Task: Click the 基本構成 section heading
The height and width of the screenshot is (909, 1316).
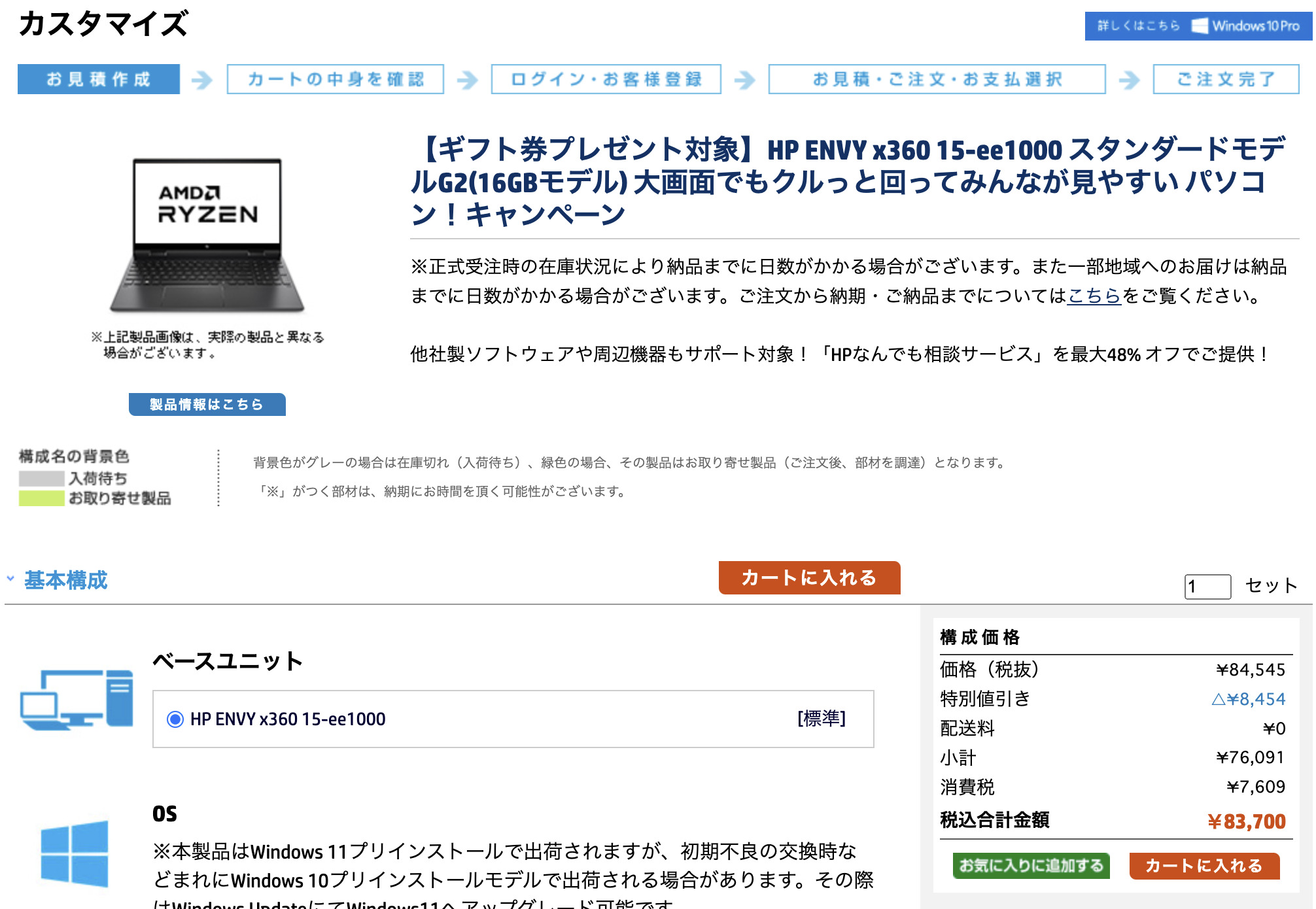Action: (x=66, y=580)
